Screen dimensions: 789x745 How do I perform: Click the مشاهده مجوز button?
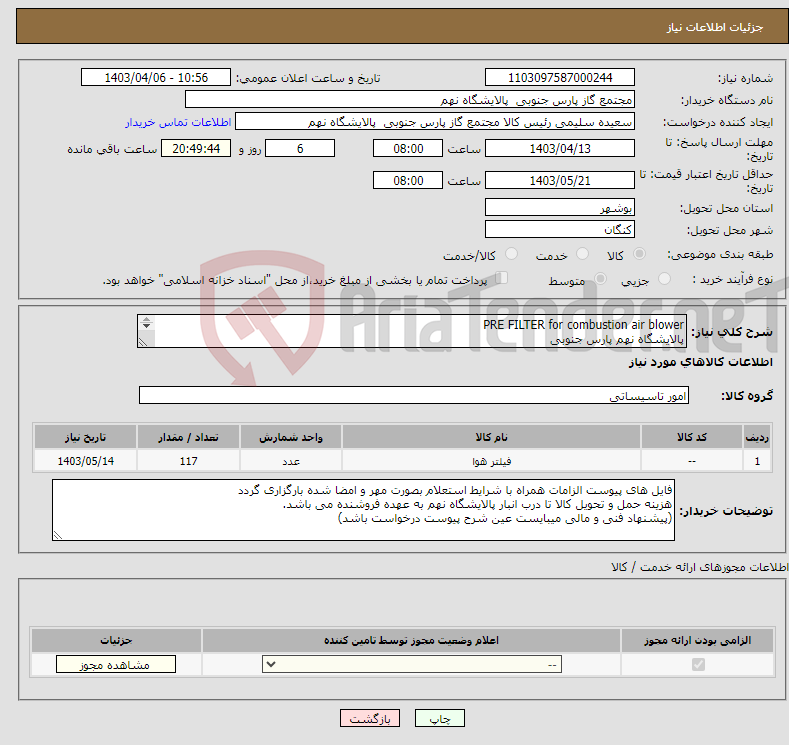[116, 665]
